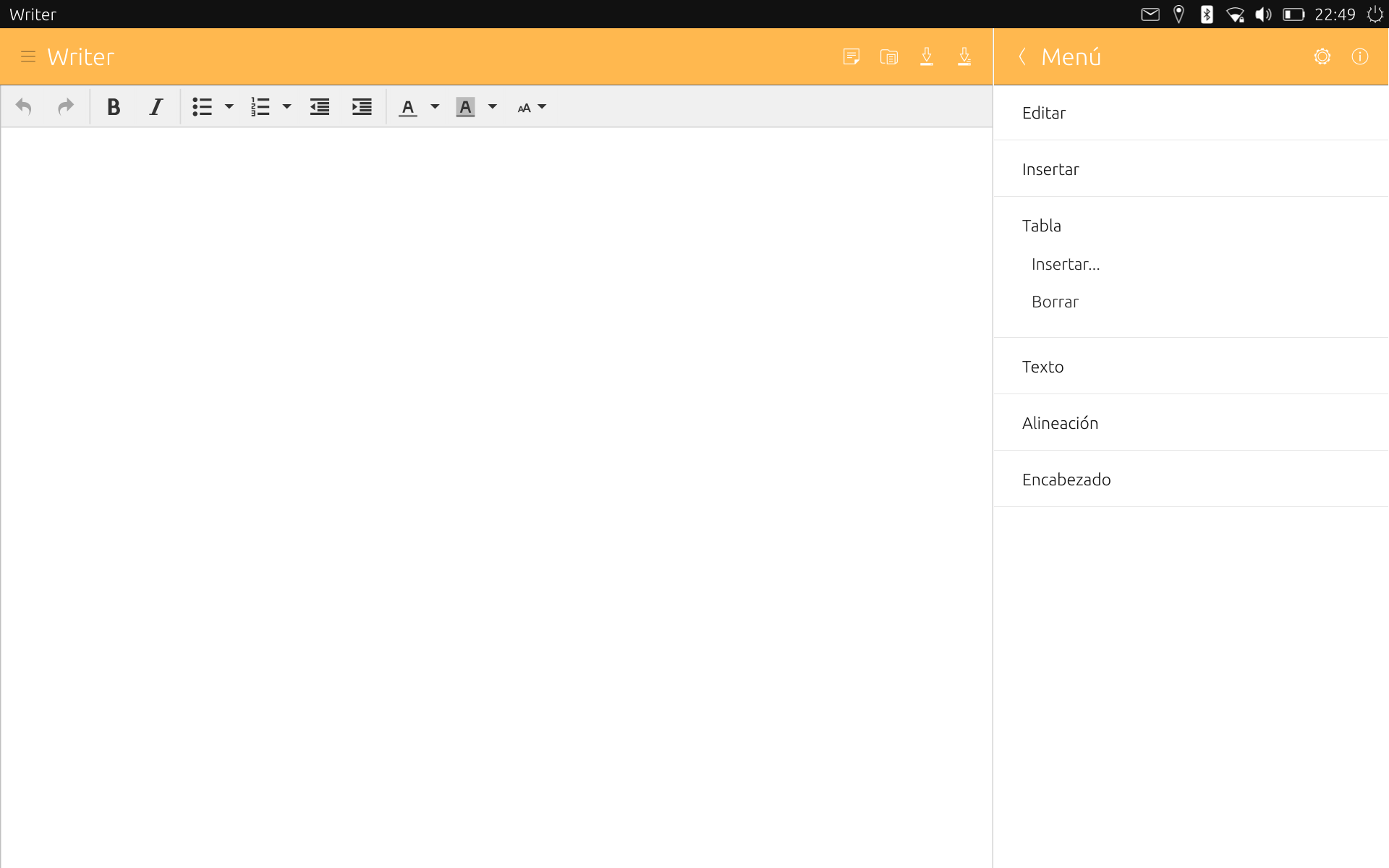
Task: Open bullet list style dropdown arrow
Action: (229, 107)
